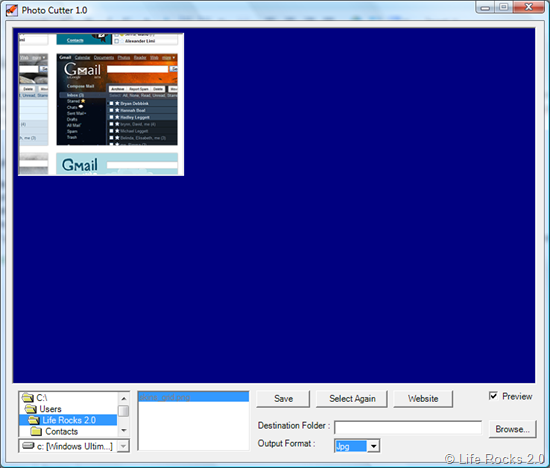Focus the Destination Folder input field

408,427
